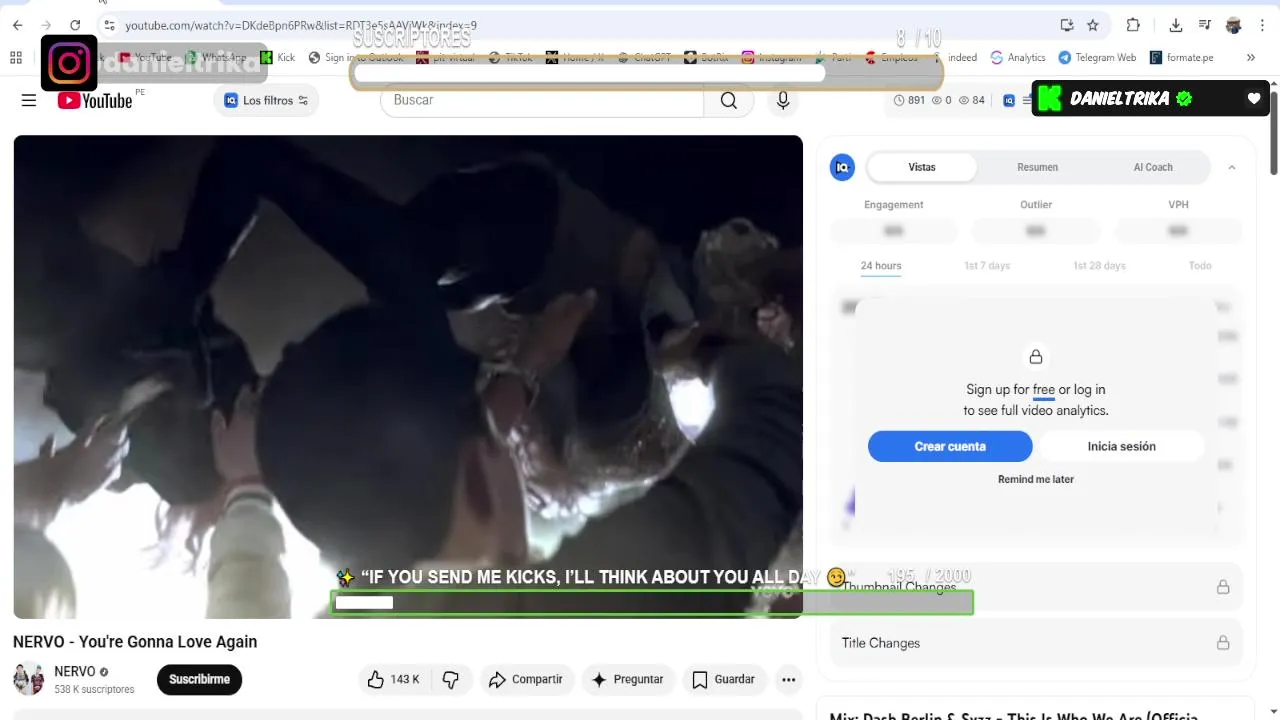Click the blue IQ logo in analytics panel
Screen dimensions: 1280x720
coord(843,167)
